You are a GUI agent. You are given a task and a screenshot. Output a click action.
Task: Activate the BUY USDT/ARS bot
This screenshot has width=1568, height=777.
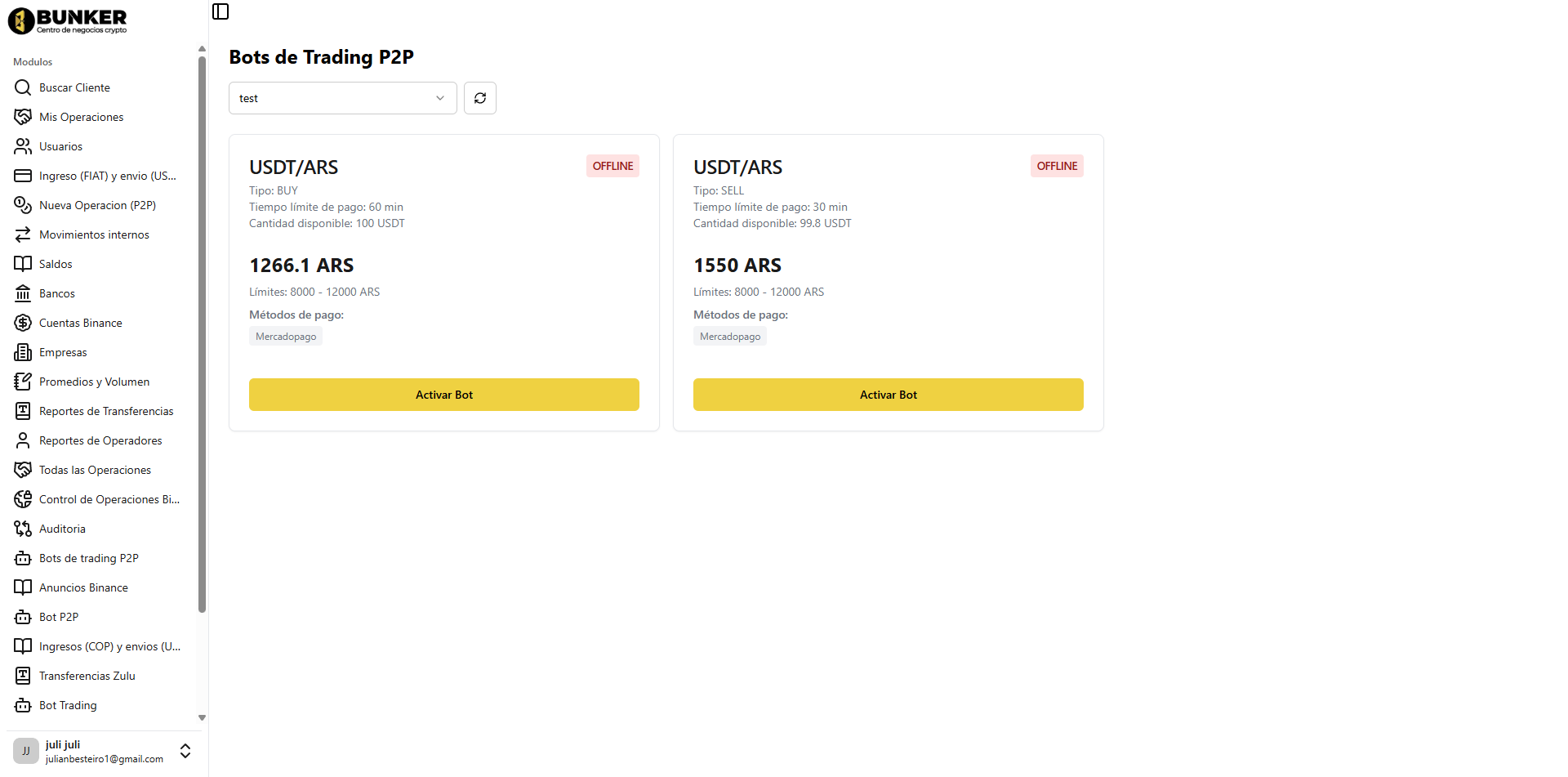(443, 395)
